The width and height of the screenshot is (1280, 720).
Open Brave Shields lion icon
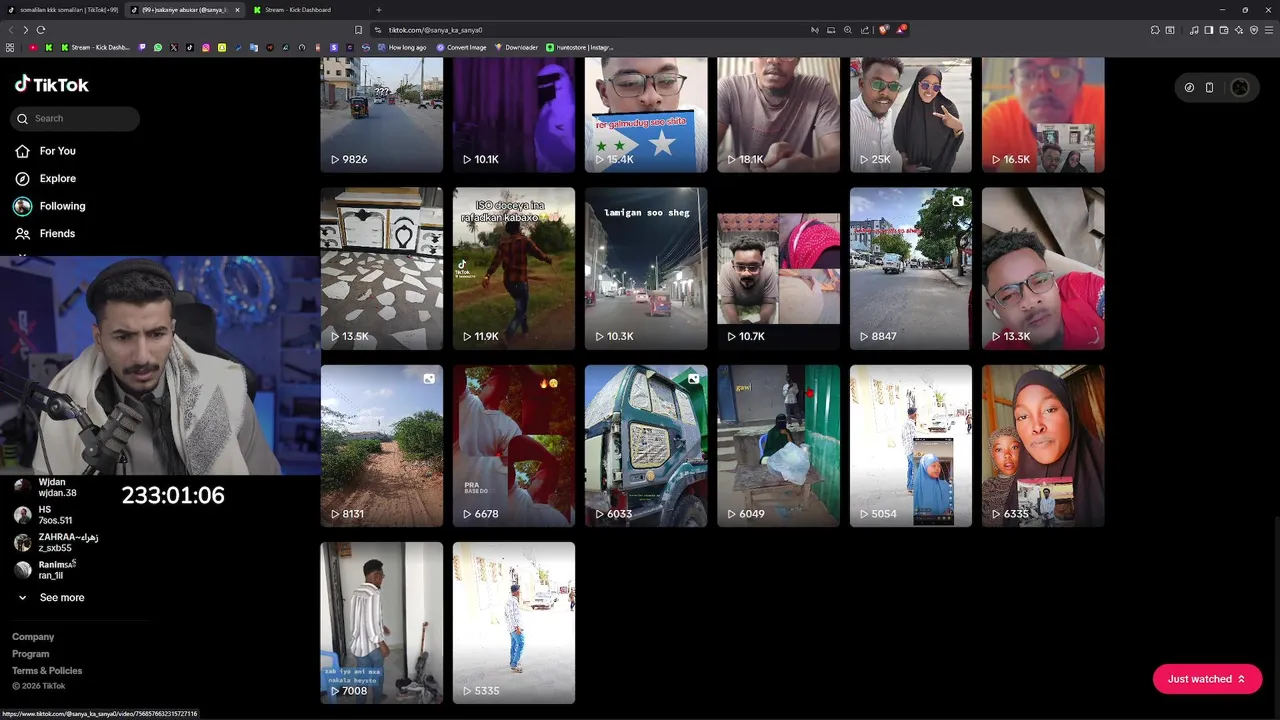884,30
